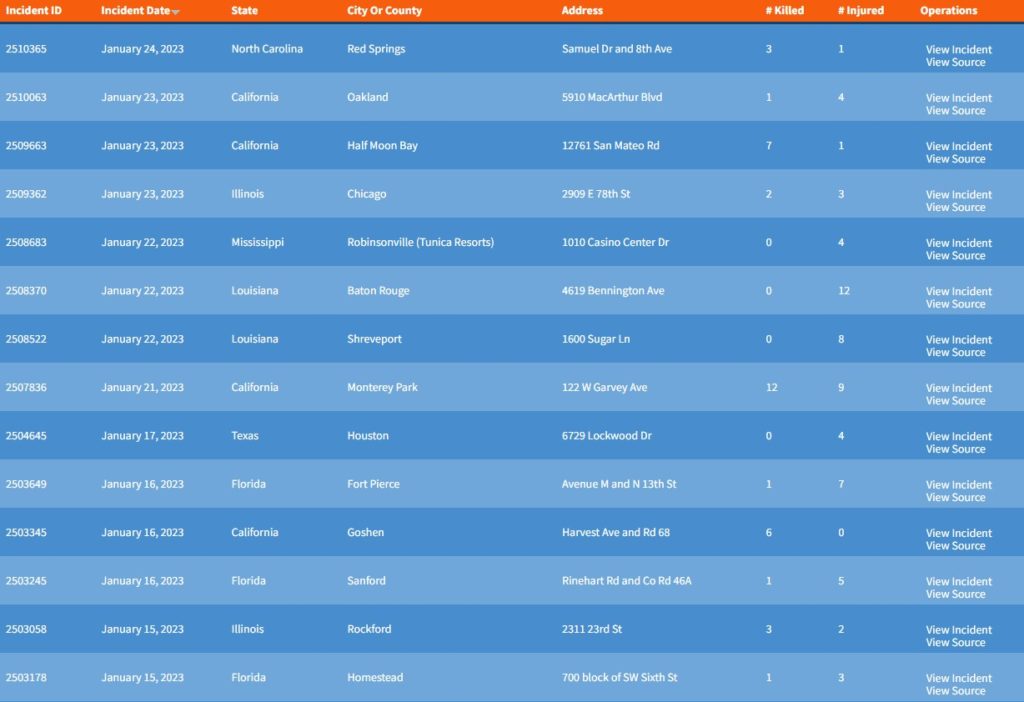This screenshot has width=1024, height=702.
Task: Open View Incident for Red Springs
Action: pos(958,49)
